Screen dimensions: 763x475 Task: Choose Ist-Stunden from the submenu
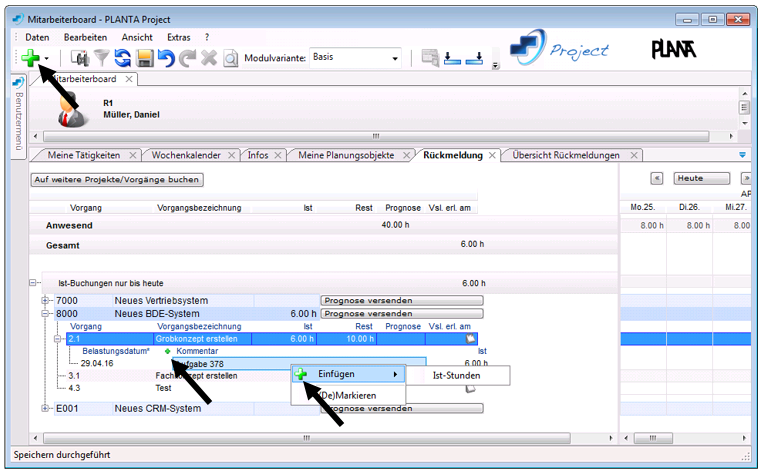tap(456, 375)
